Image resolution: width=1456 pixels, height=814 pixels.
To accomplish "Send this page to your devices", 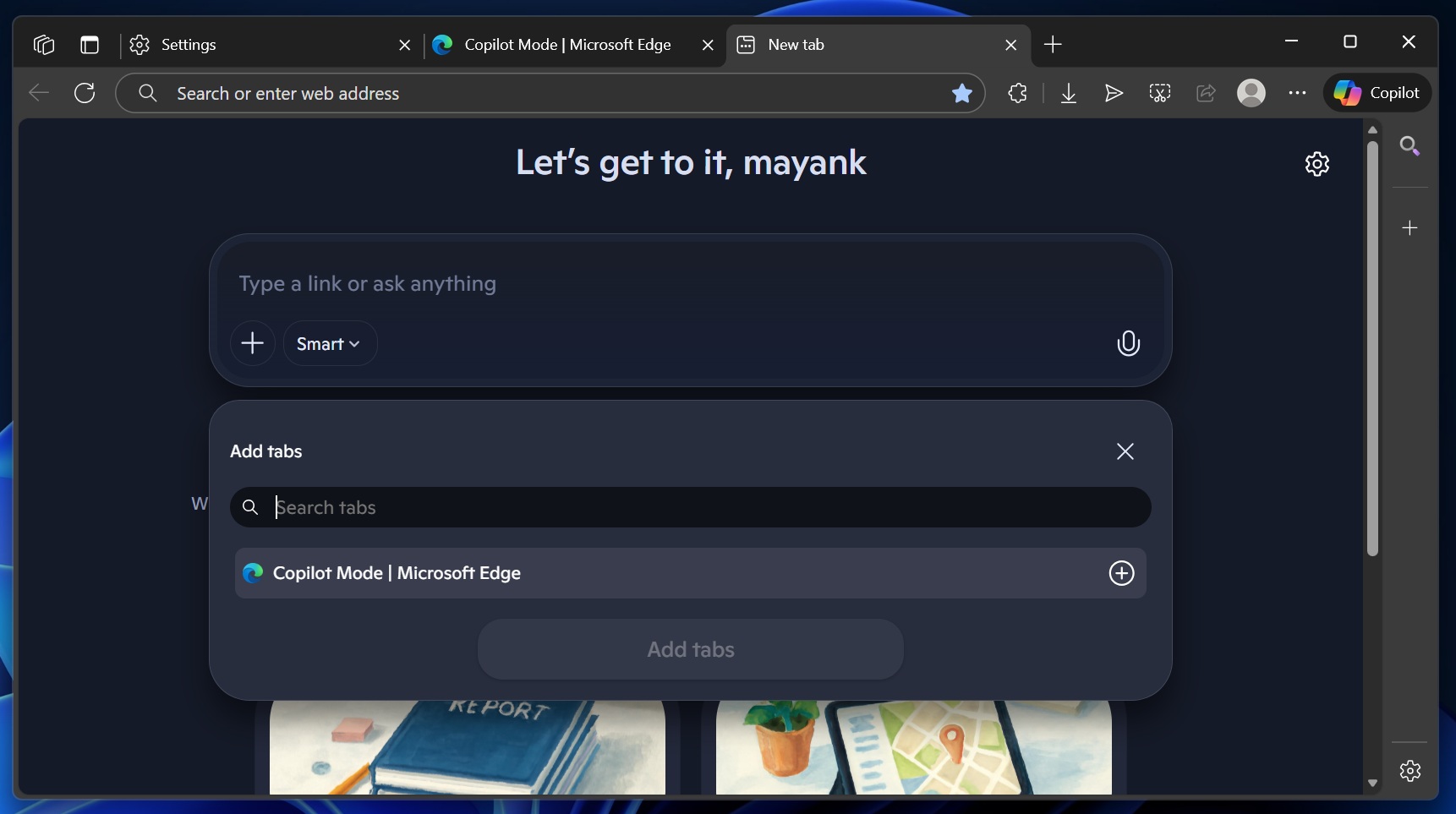I will point(1114,93).
